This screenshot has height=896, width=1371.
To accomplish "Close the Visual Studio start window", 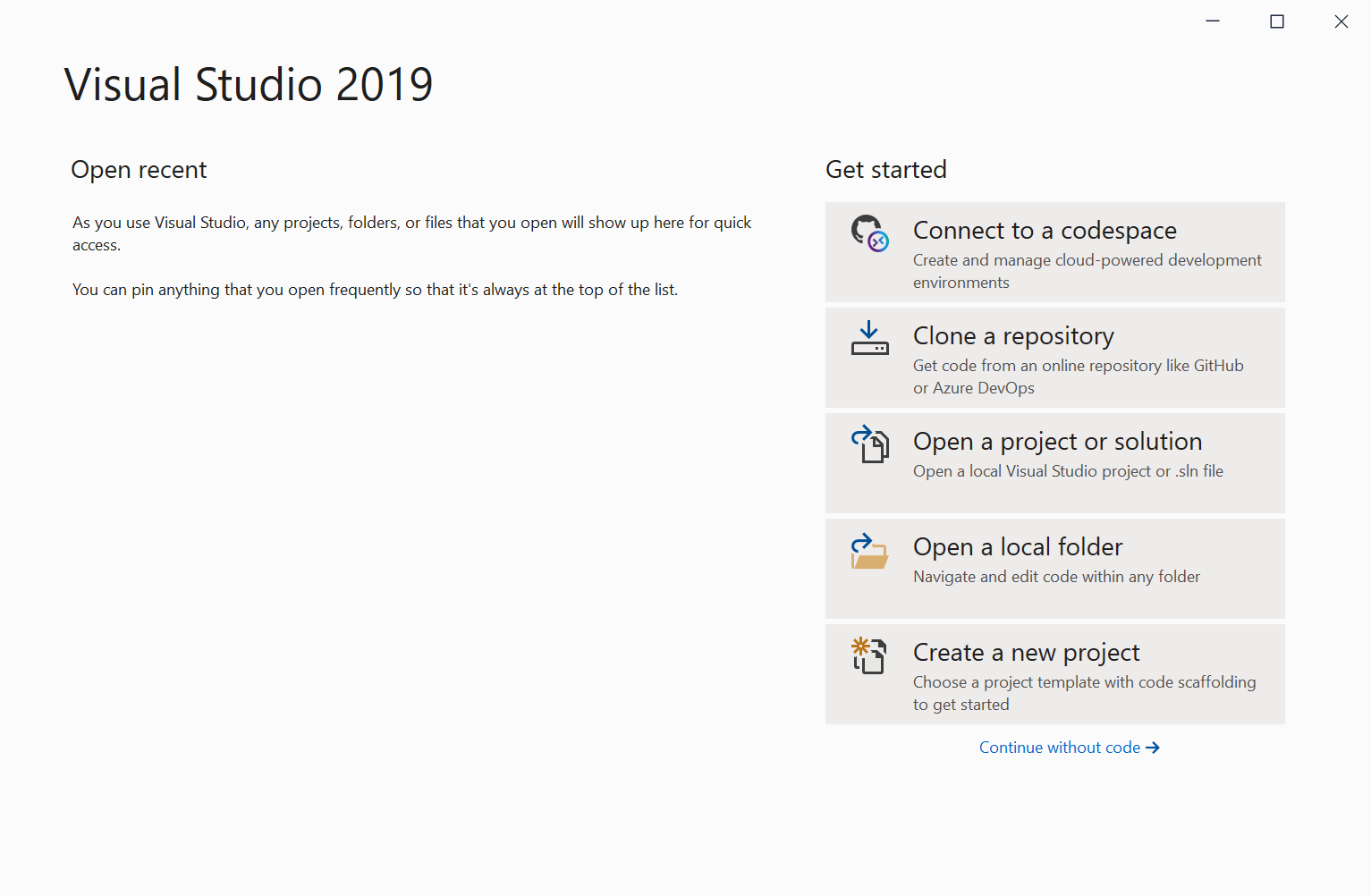I will [1341, 21].
